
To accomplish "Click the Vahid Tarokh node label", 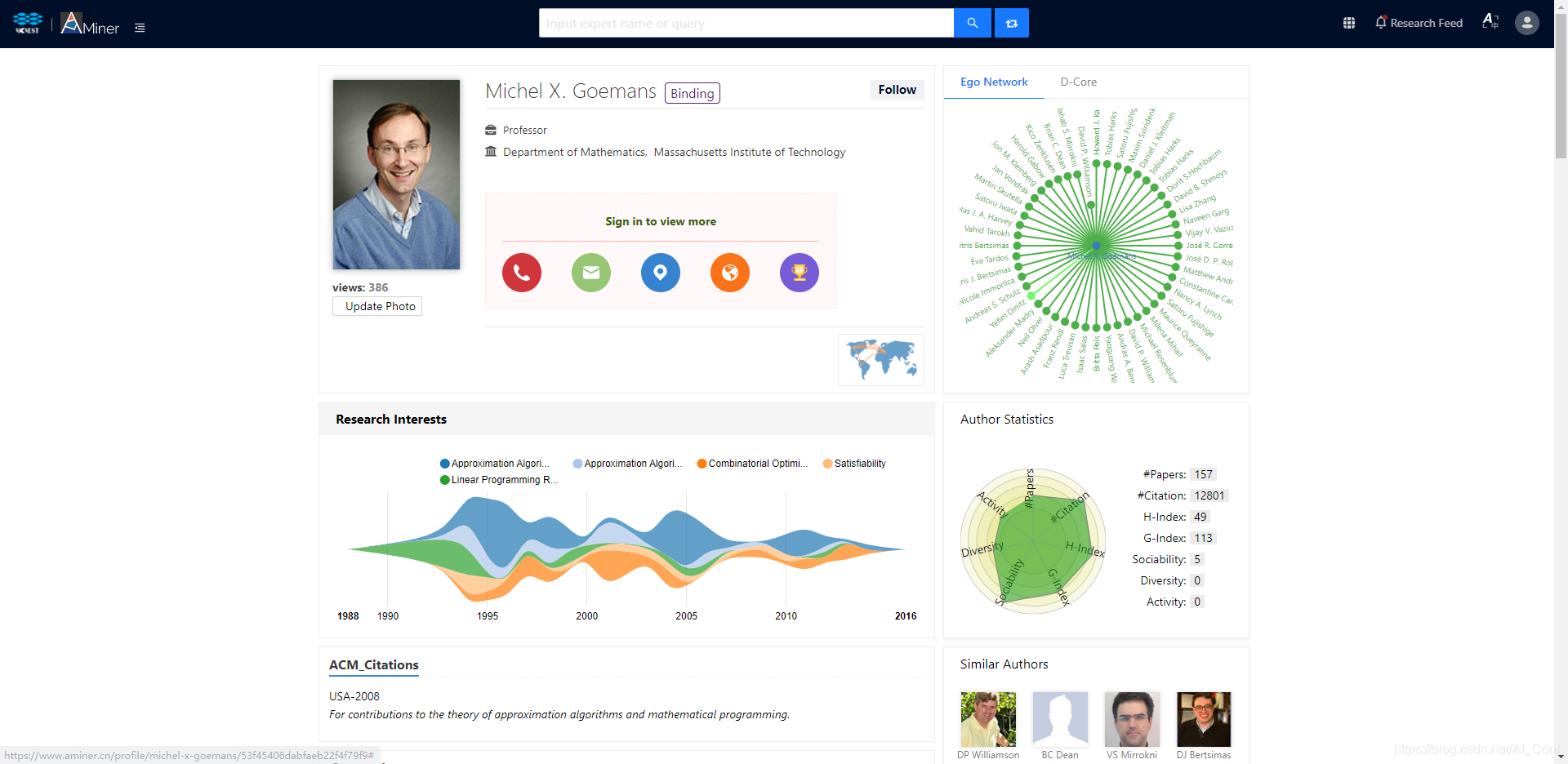I will pyautogui.click(x=987, y=230).
